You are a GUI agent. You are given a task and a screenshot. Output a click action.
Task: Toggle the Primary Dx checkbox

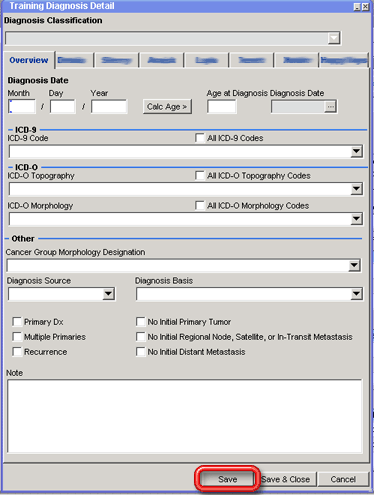click(x=17, y=322)
